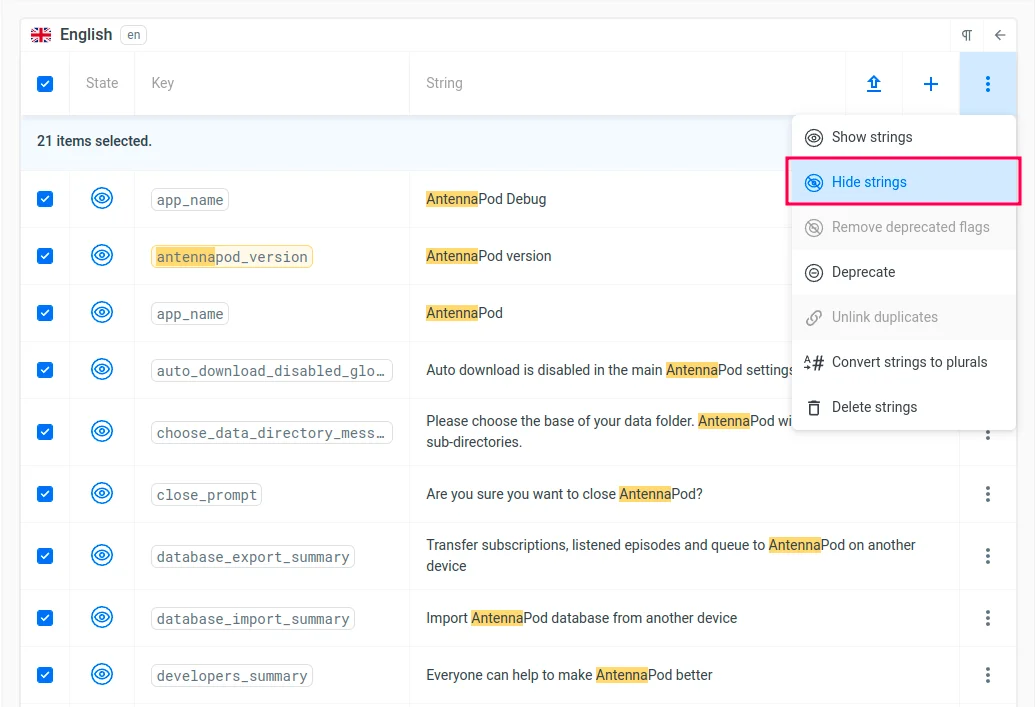Click eye icon on close_prompt row
This screenshot has width=1035, height=707.
point(102,494)
